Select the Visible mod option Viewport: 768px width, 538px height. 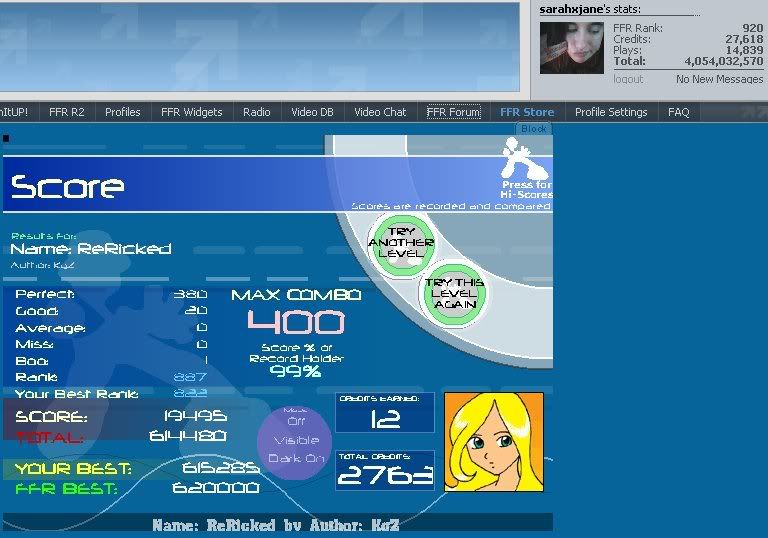pos(295,440)
